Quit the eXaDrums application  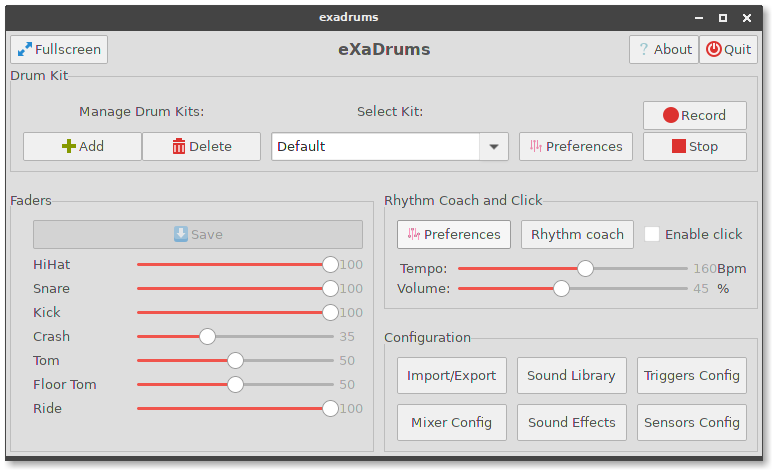(728, 49)
